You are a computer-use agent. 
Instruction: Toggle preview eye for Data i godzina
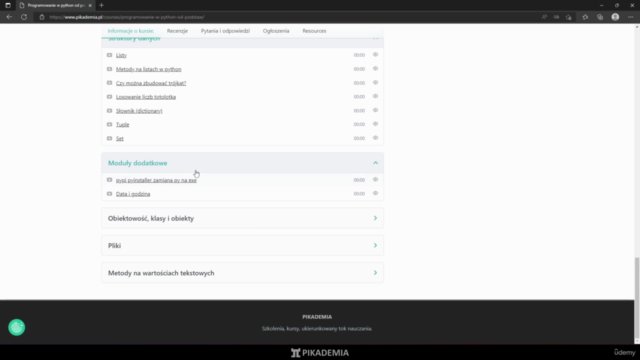pyautogui.click(x=375, y=193)
